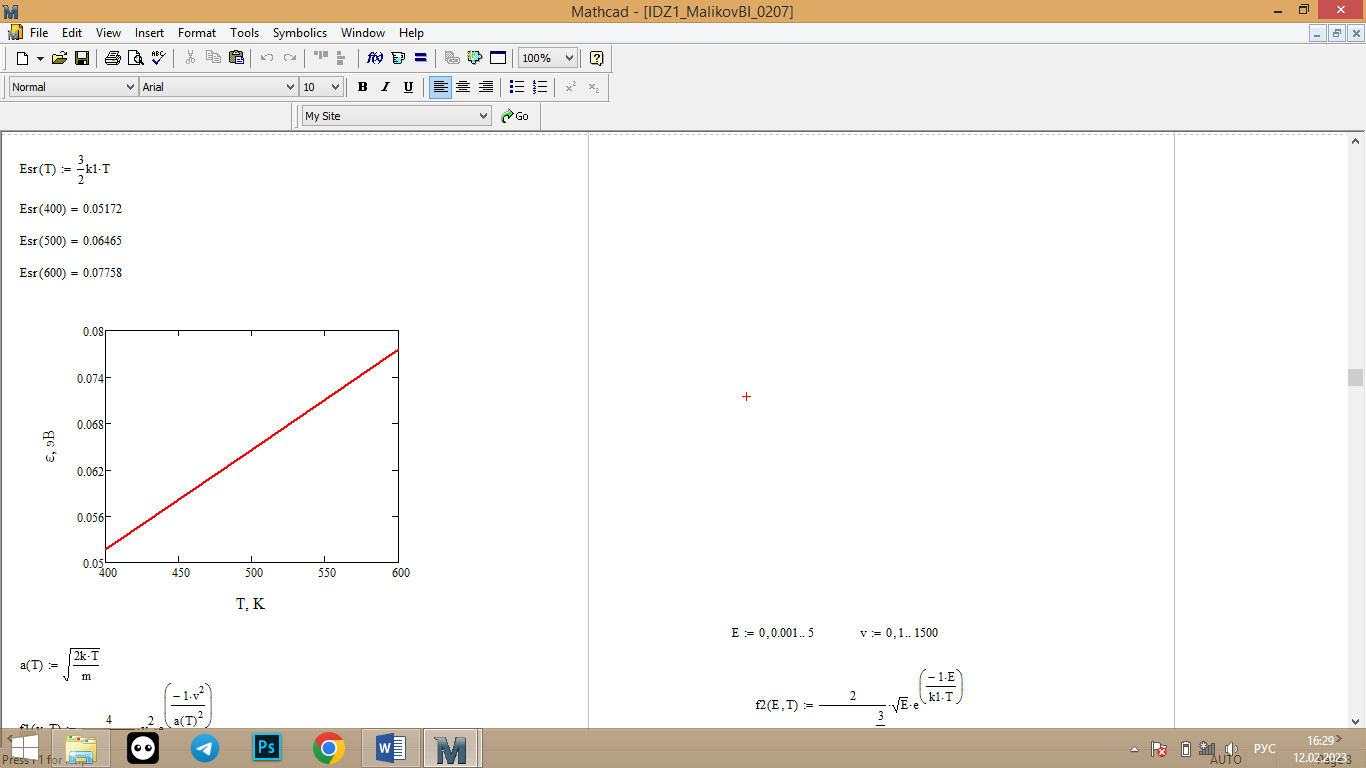The image size is (1366, 768).
Task: Click the E := 0,0.001..5 range definition
Action: click(773, 633)
